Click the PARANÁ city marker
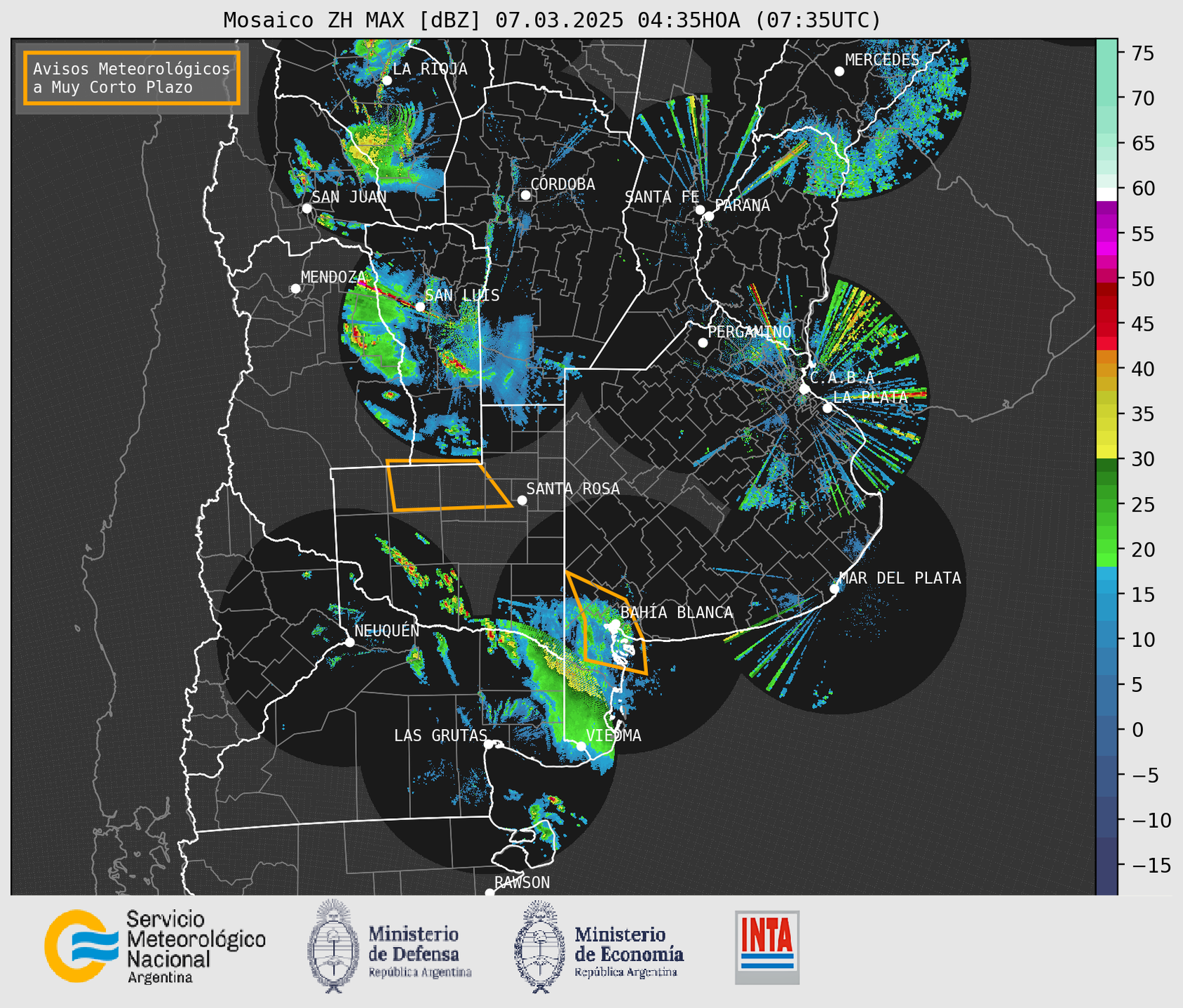The image size is (1183, 1008). coord(709,216)
